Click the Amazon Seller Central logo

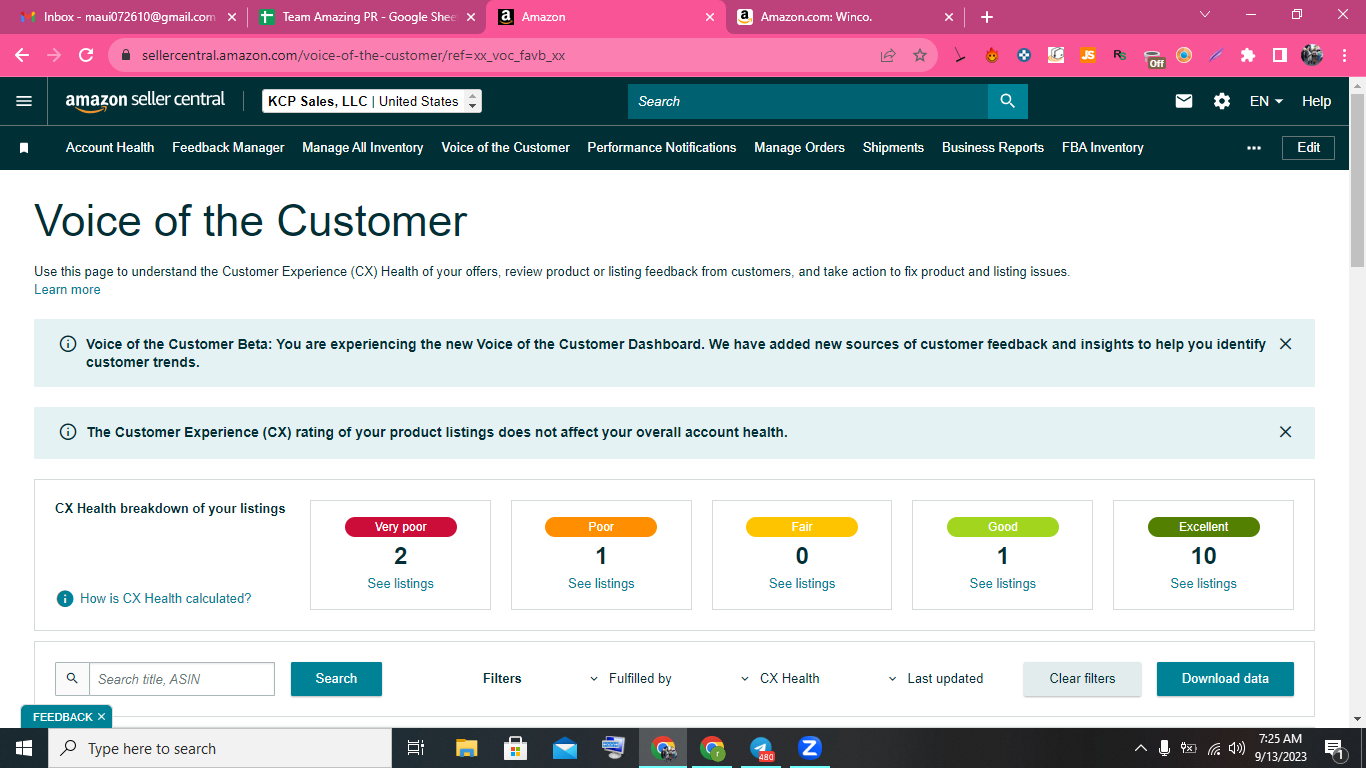click(x=146, y=101)
